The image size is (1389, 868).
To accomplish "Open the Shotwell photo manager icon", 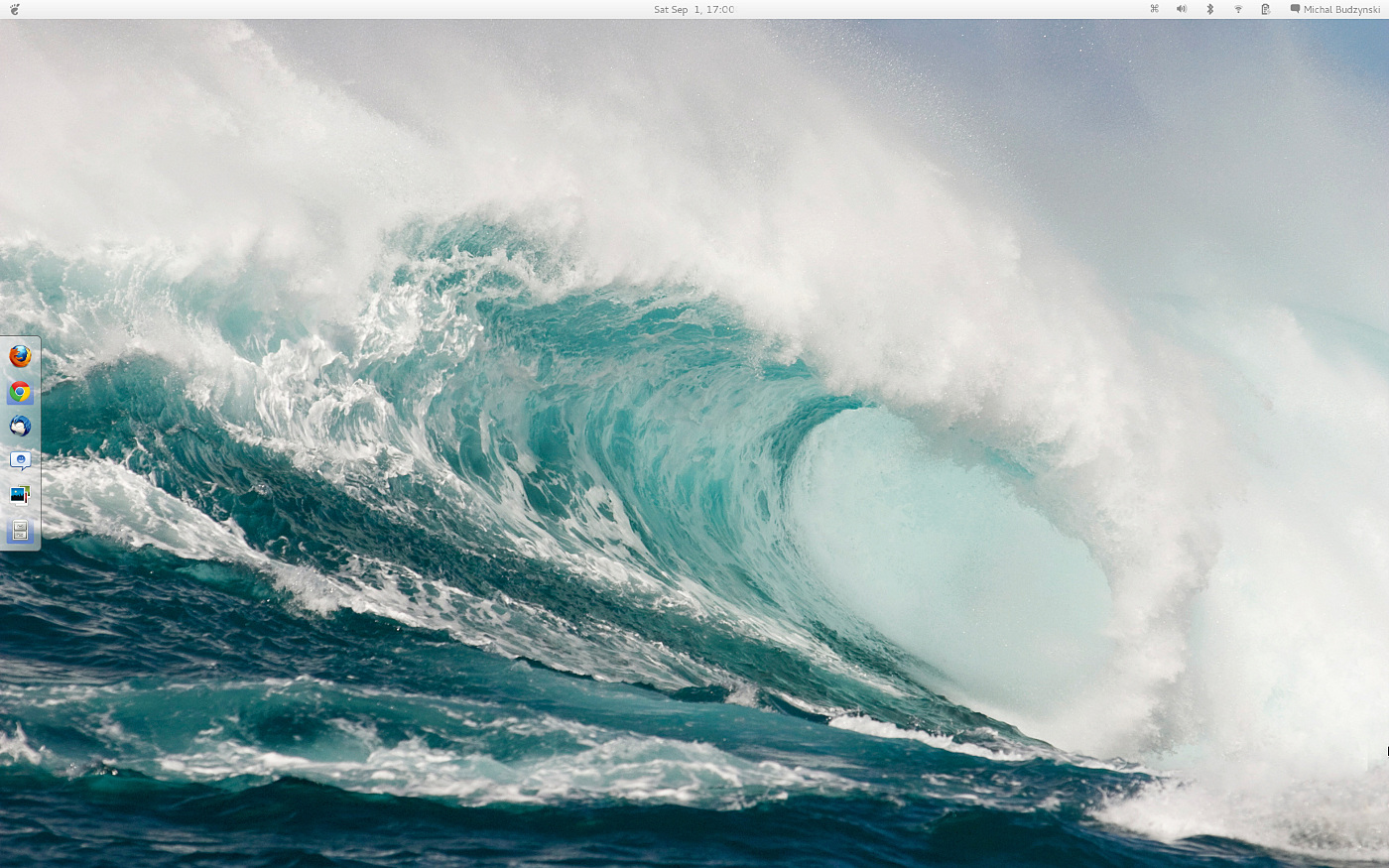I will [x=20, y=495].
